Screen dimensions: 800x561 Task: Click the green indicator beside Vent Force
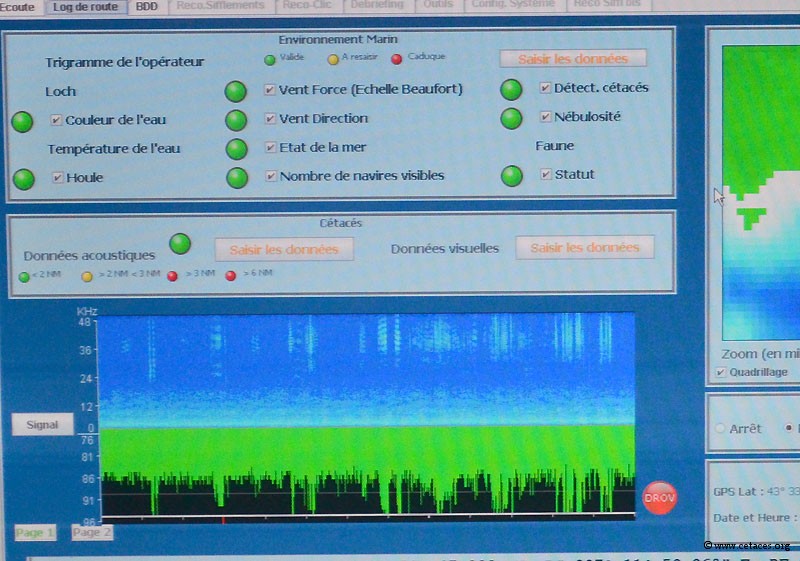pyautogui.click(x=236, y=92)
